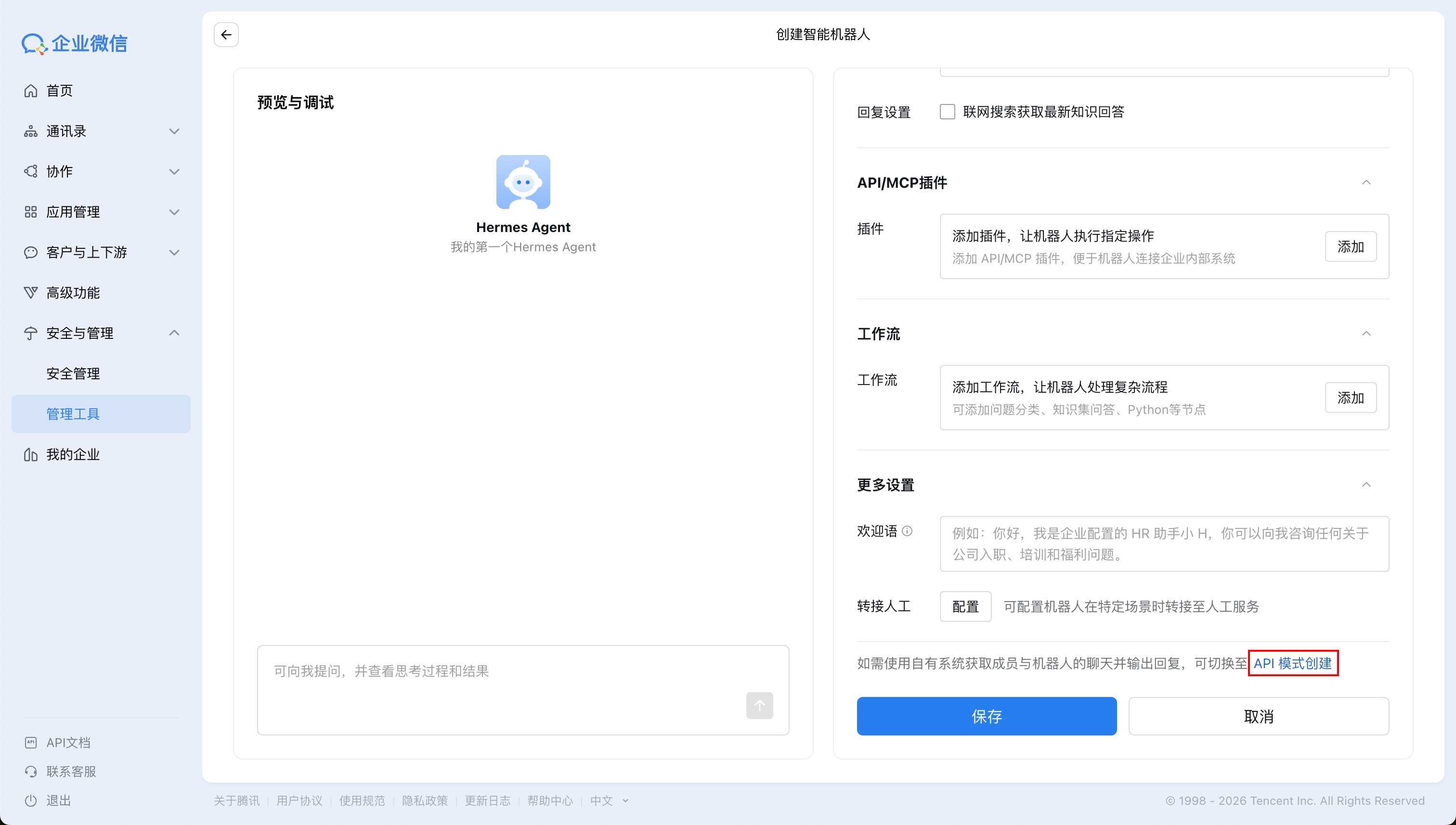Click the chat question input field
Image resolution: width=1456 pixels, height=825 pixels.
(x=510, y=671)
